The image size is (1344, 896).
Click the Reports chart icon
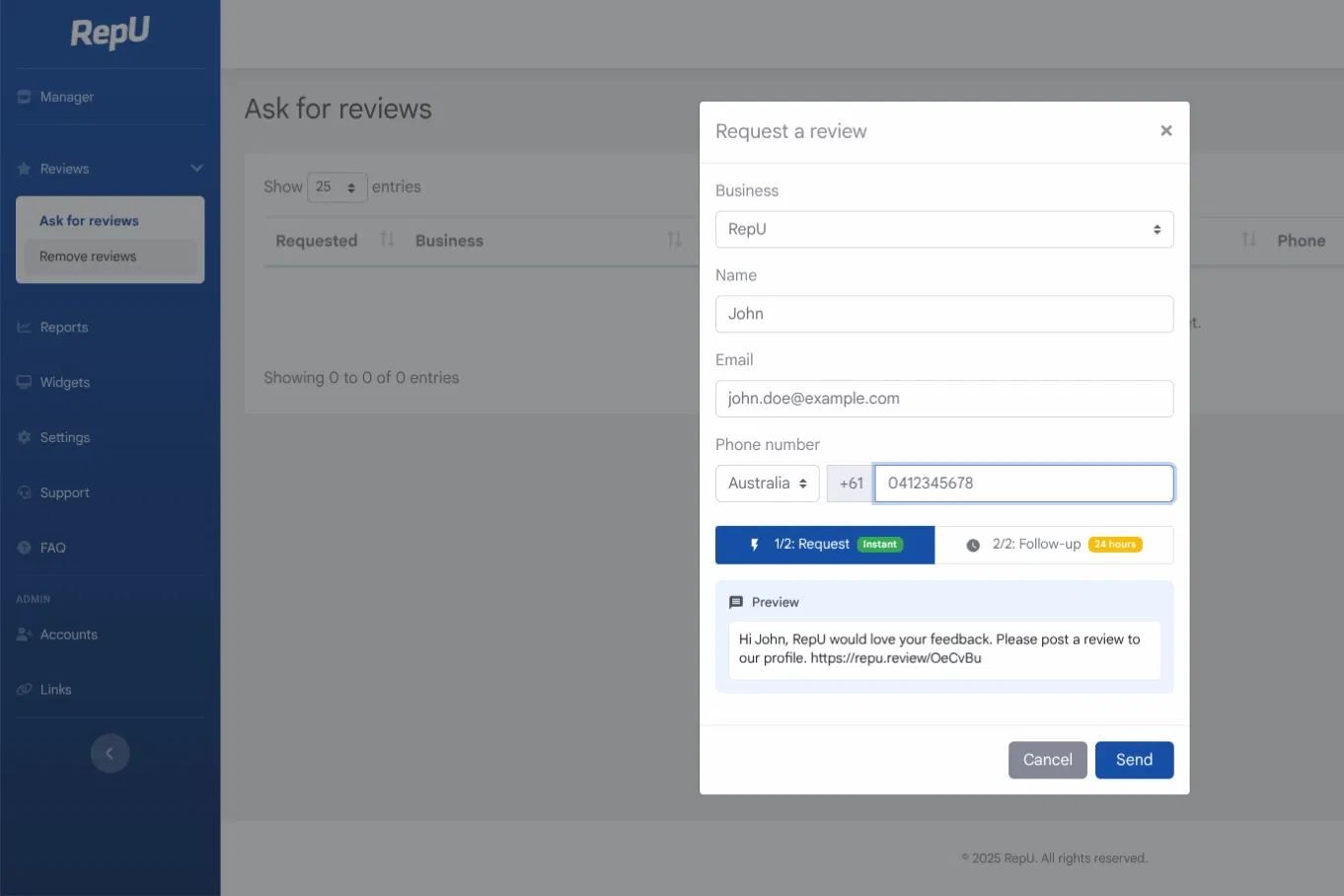click(x=25, y=327)
